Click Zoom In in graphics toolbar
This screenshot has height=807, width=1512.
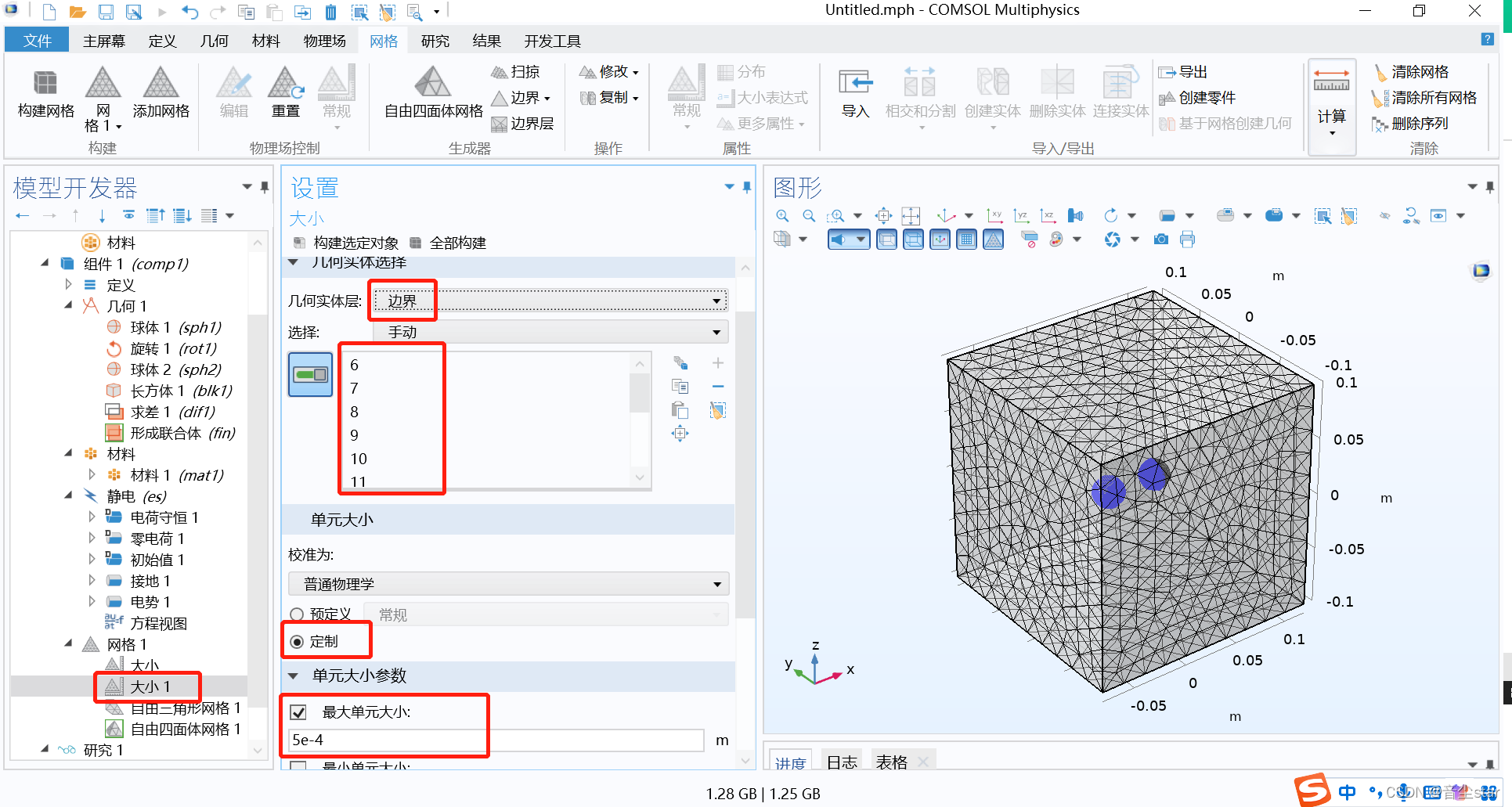point(782,215)
